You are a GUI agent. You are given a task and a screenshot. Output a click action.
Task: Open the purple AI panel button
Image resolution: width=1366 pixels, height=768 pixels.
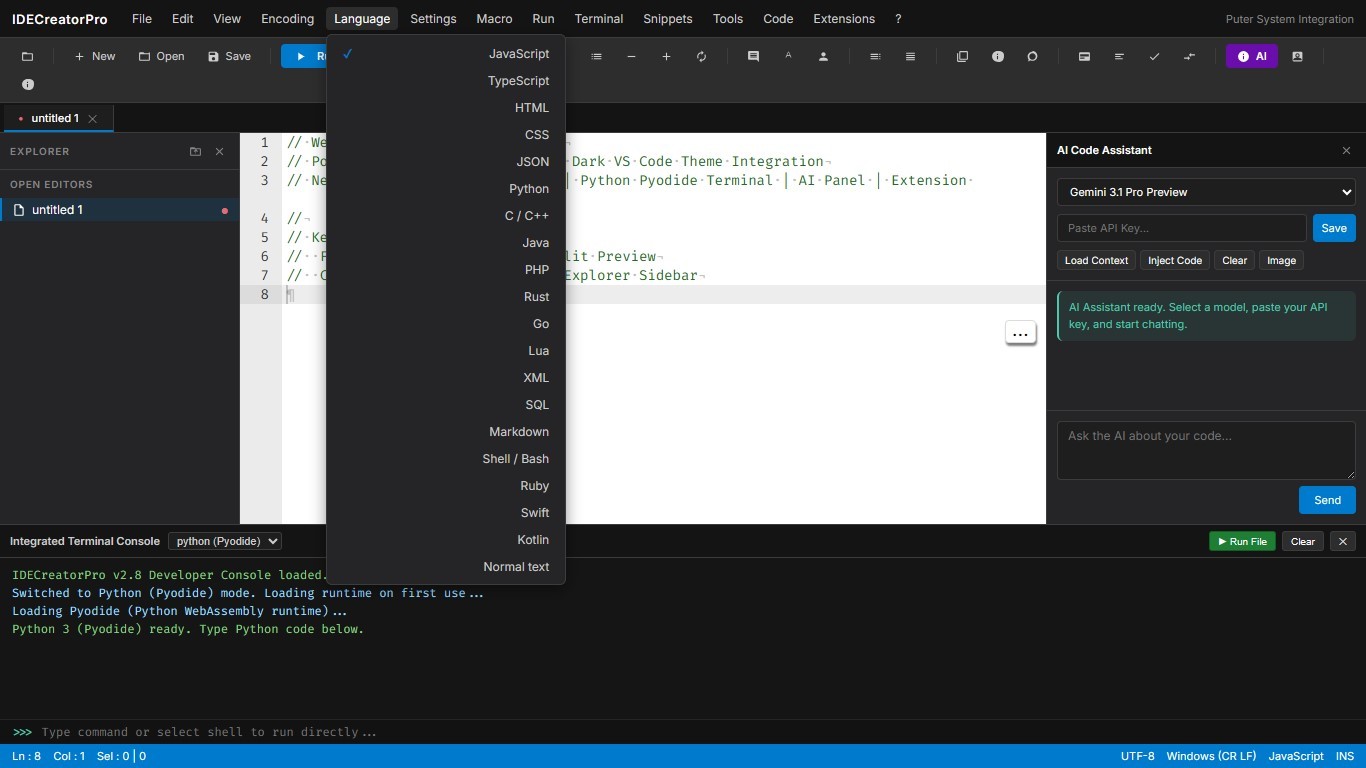[x=1252, y=57]
